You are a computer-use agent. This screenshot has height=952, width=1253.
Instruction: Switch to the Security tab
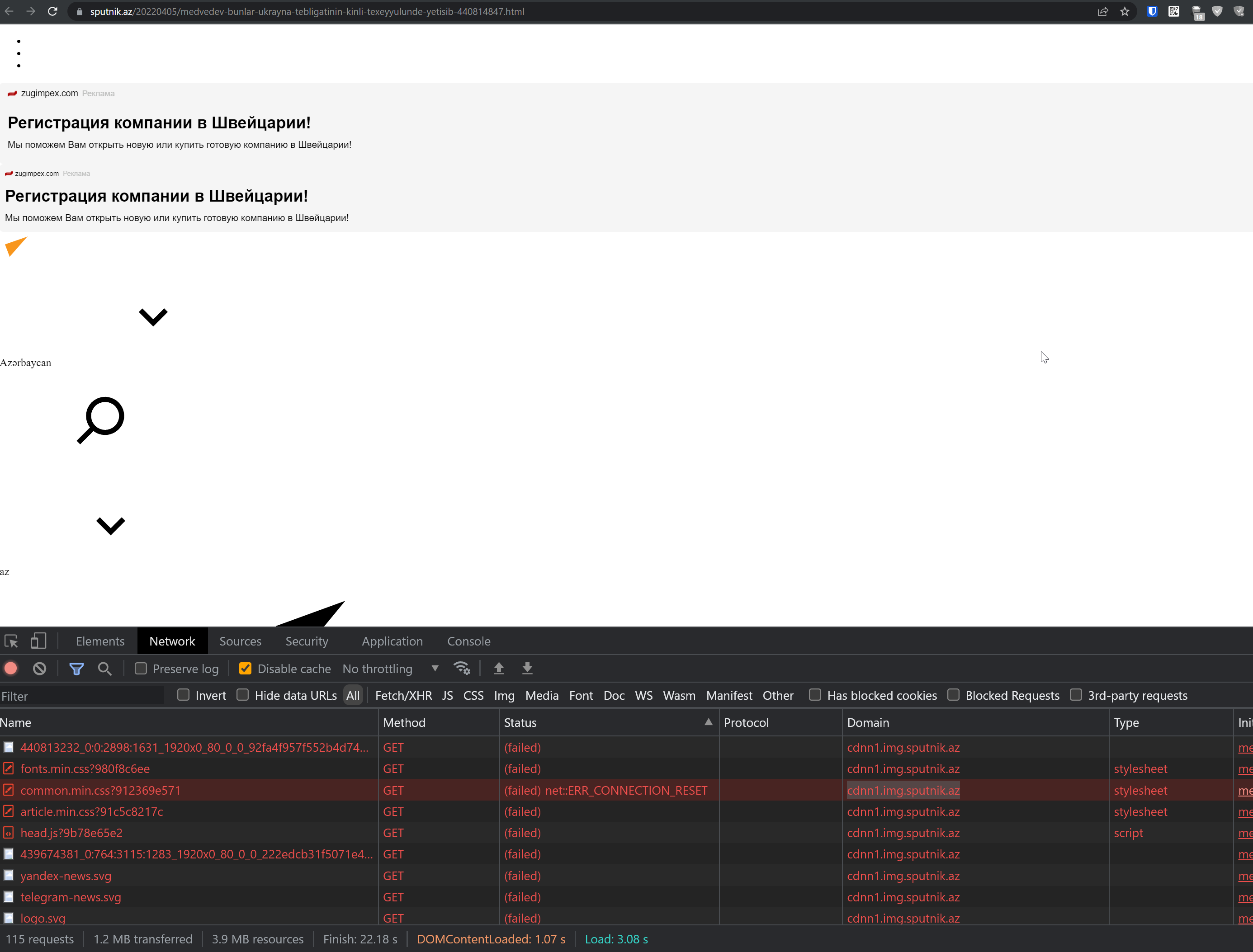click(x=307, y=641)
